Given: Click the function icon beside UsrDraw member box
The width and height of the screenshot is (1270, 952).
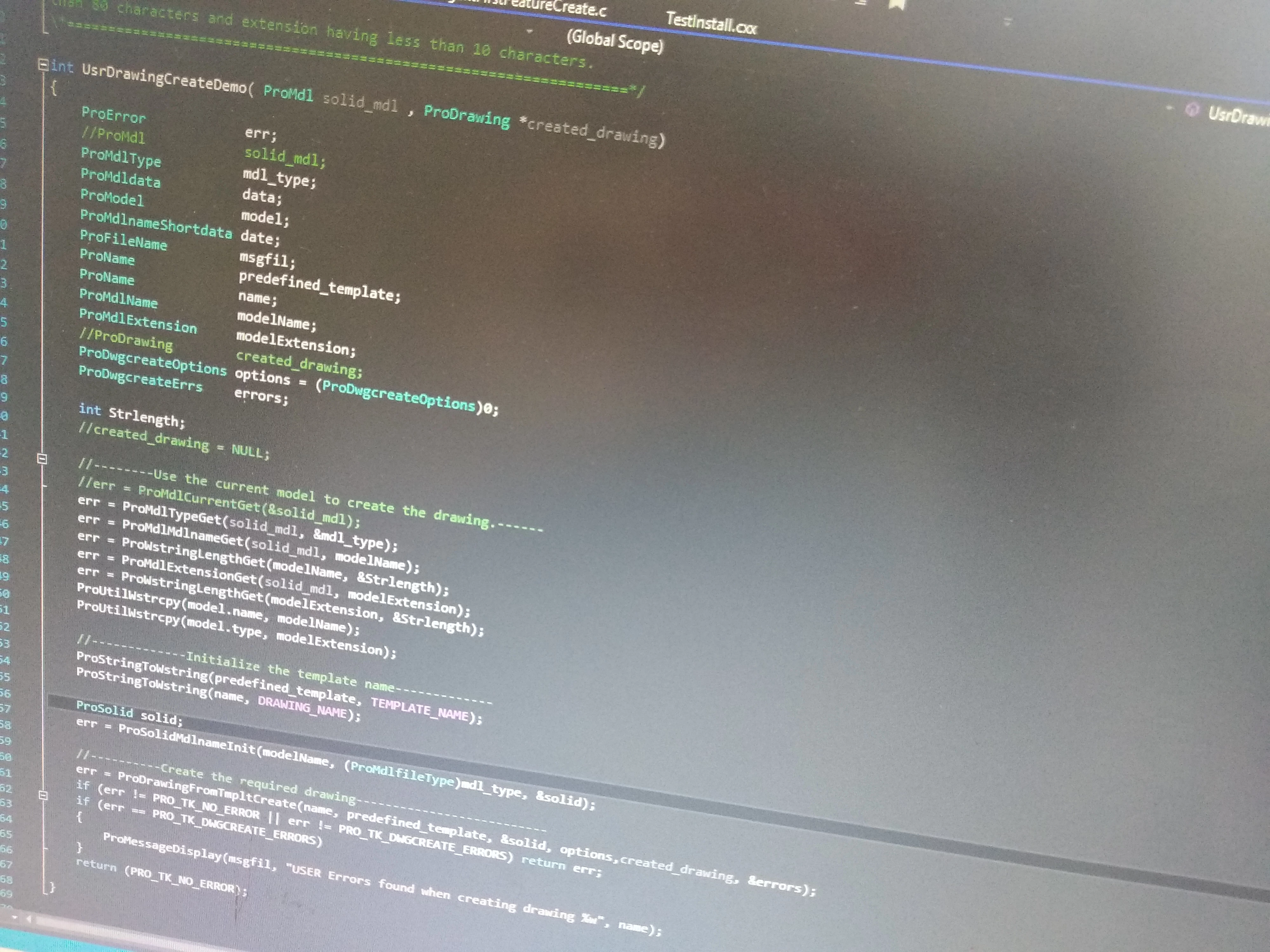Looking at the screenshot, I should pyautogui.click(x=1192, y=109).
